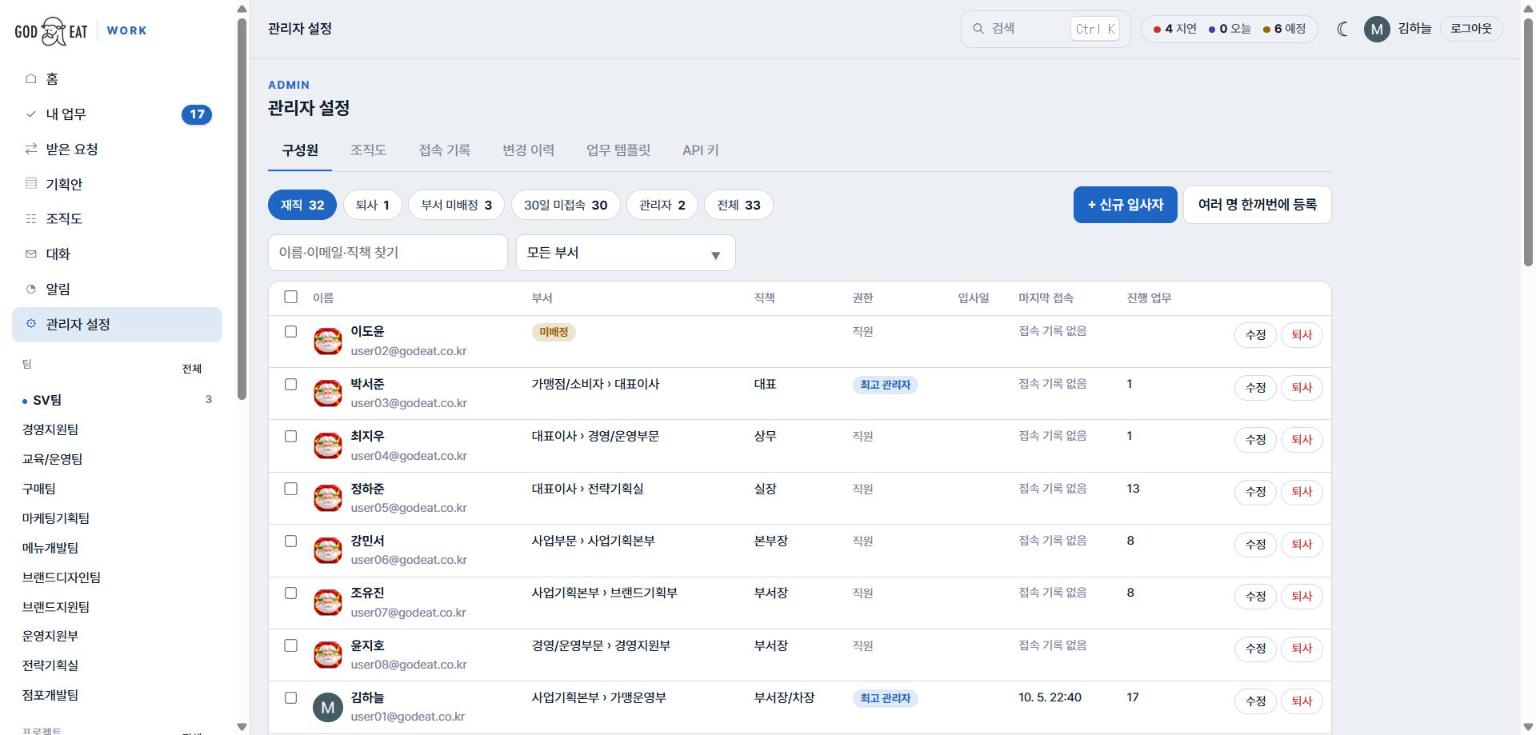Filter by 관리자 2 chip

click(662, 205)
